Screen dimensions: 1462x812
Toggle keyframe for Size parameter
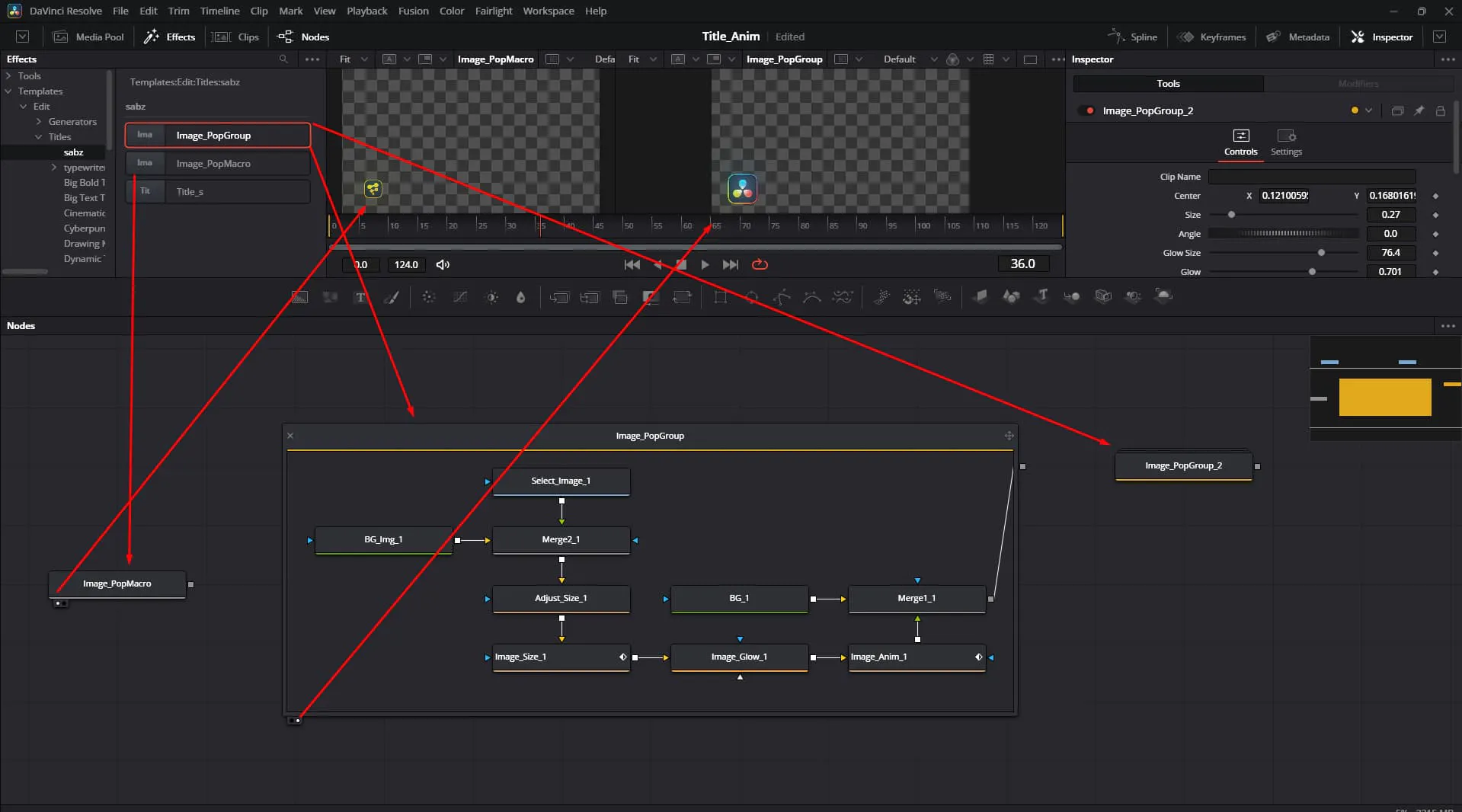pos(1435,215)
